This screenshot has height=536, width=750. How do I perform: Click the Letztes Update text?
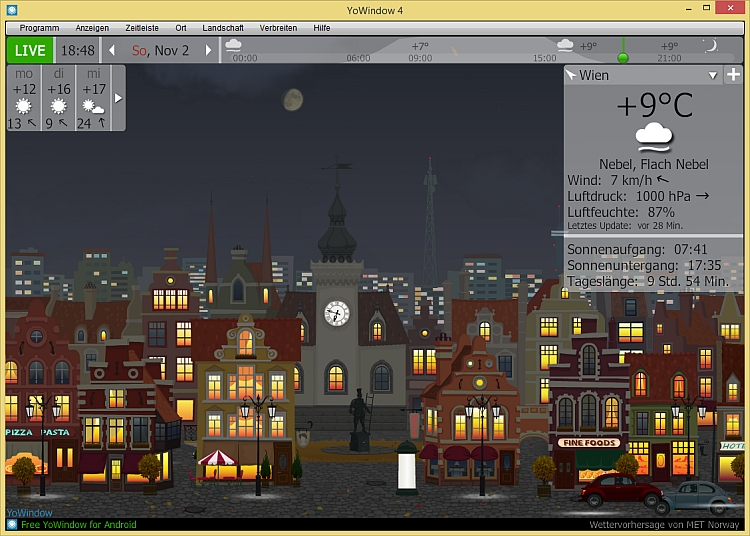625,226
